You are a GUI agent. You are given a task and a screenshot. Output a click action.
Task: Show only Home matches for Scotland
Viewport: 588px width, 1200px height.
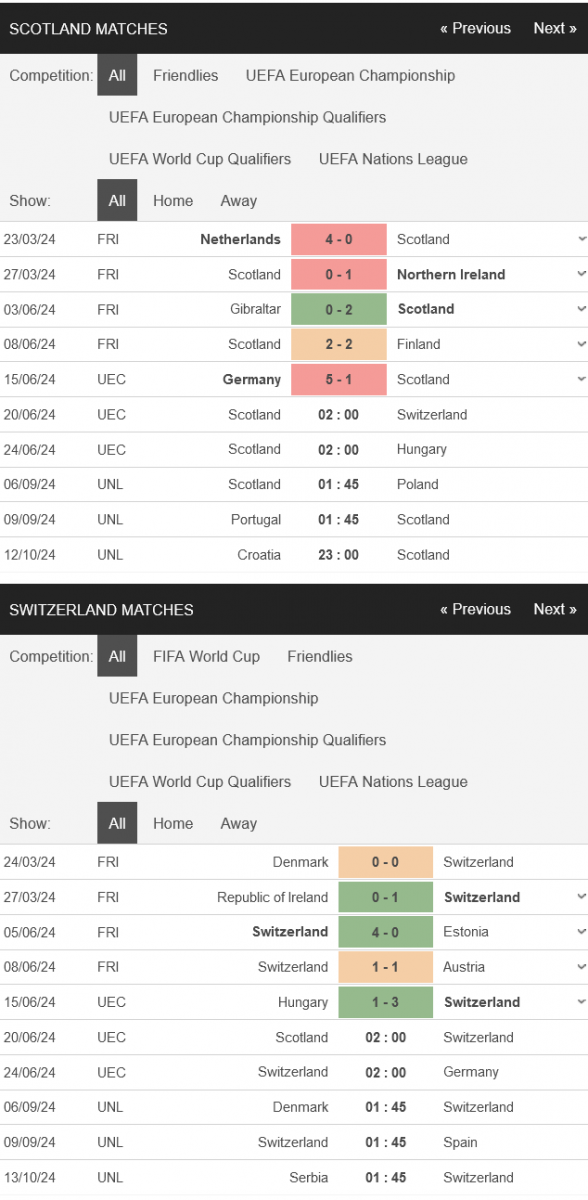pos(173,200)
